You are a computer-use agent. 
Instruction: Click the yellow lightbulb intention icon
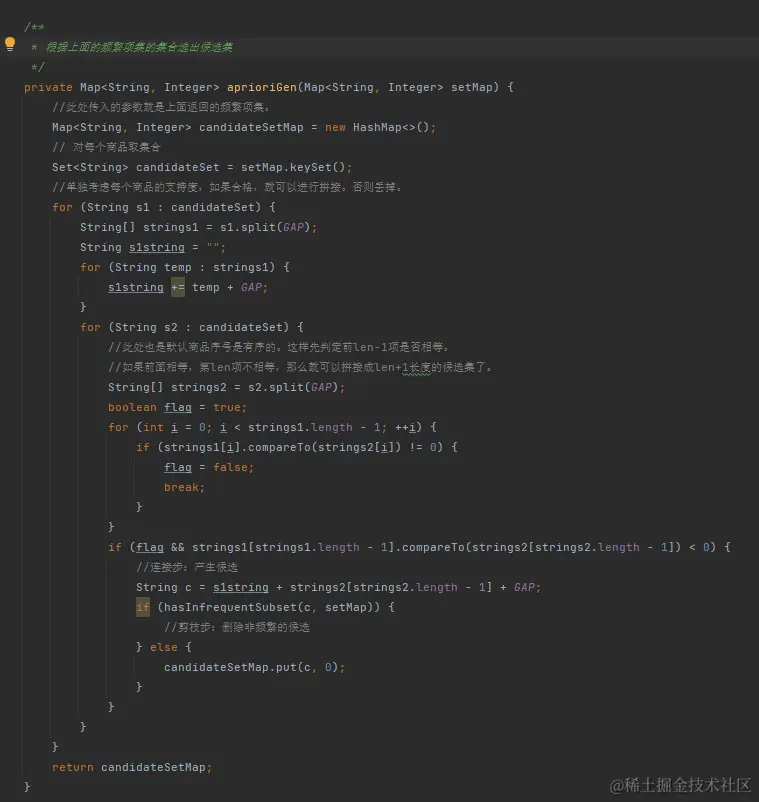[x=10, y=44]
